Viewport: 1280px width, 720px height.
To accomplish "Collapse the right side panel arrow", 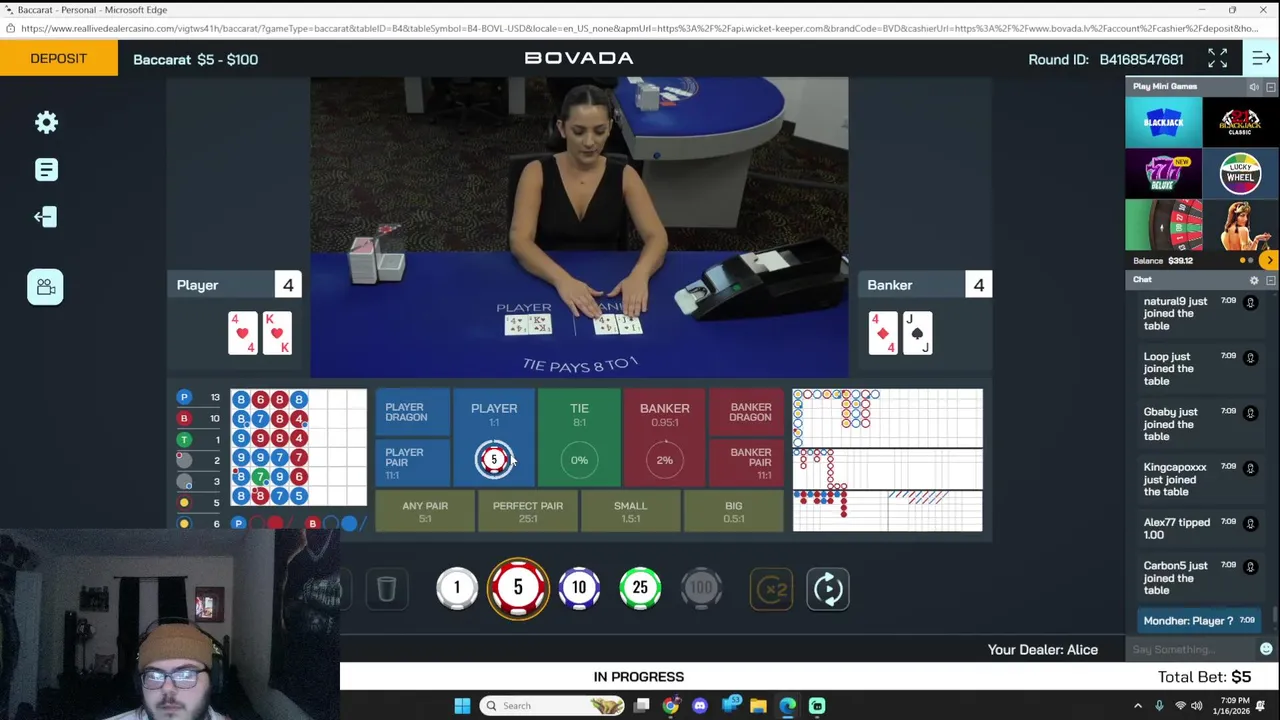I will pos(1261,59).
